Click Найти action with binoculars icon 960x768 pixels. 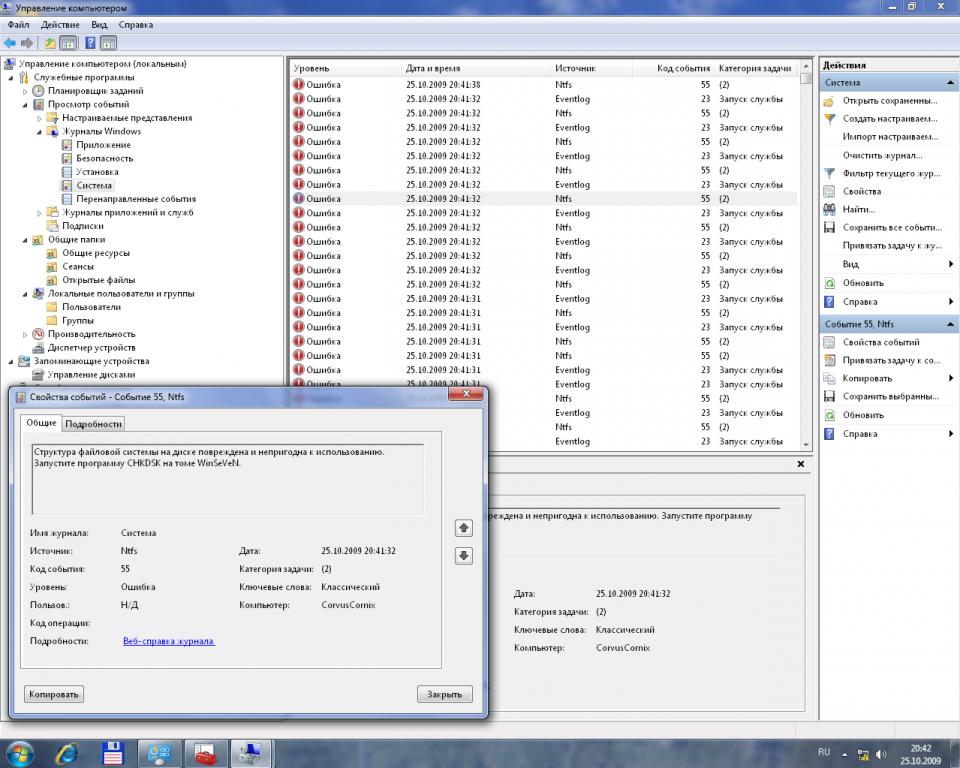pyautogui.click(x=858, y=209)
